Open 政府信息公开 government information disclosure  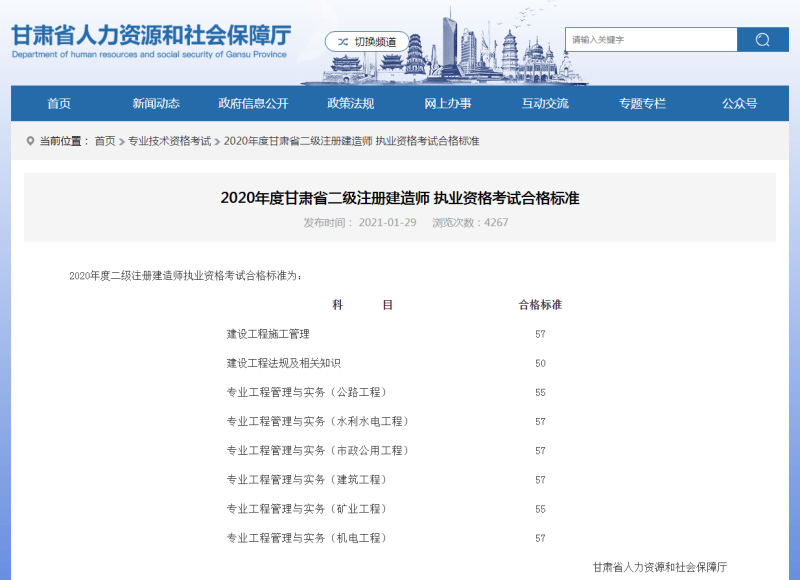tap(251, 103)
